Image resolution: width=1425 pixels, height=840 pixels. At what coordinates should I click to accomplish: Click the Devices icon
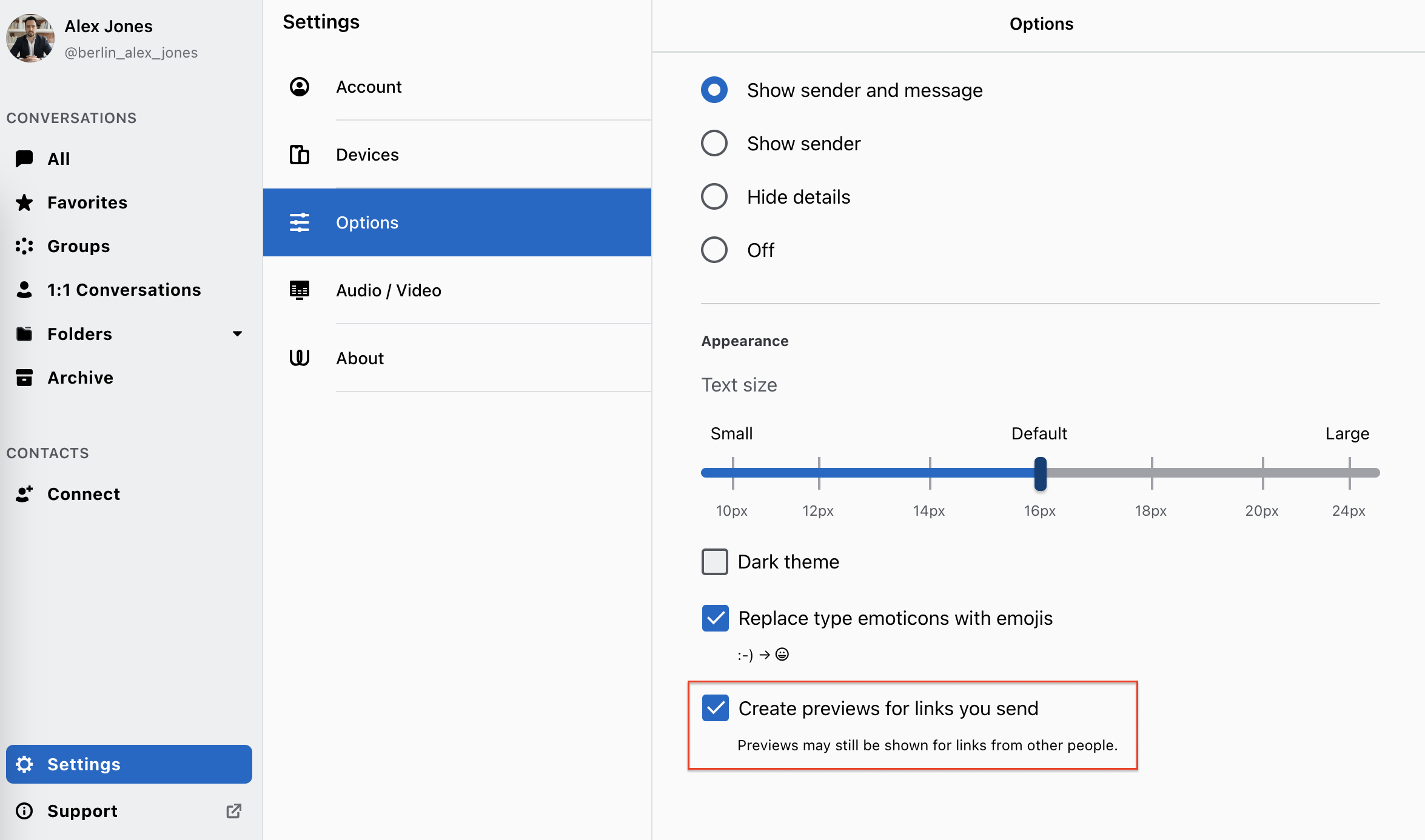point(300,155)
